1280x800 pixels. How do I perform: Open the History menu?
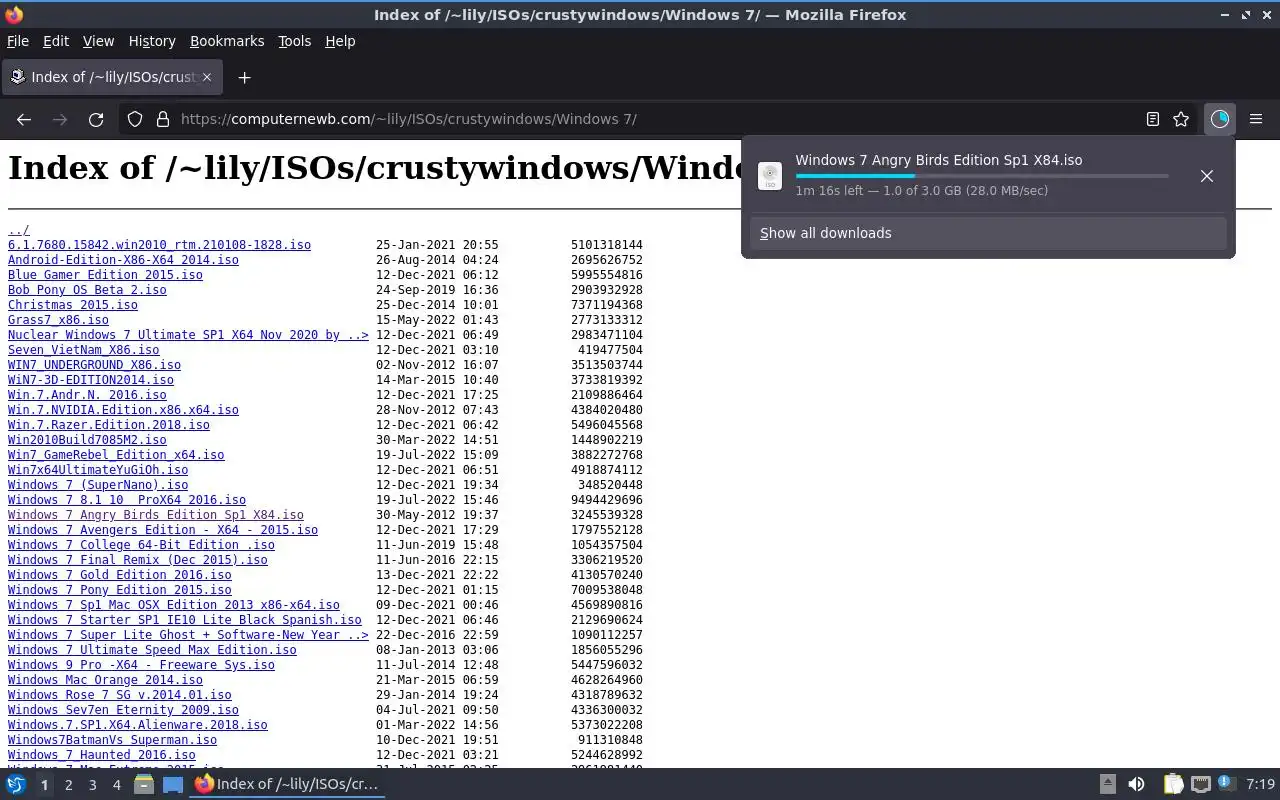pos(152,41)
